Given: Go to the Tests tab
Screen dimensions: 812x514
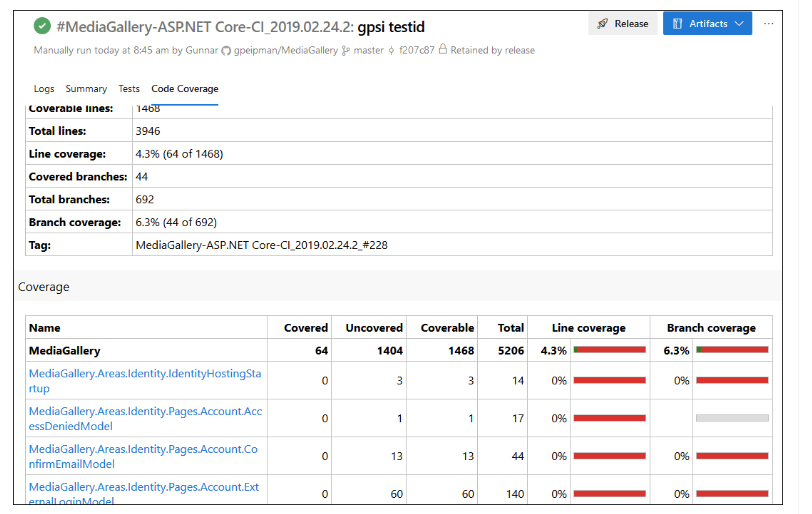Looking at the screenshot, I should [129, 89].
